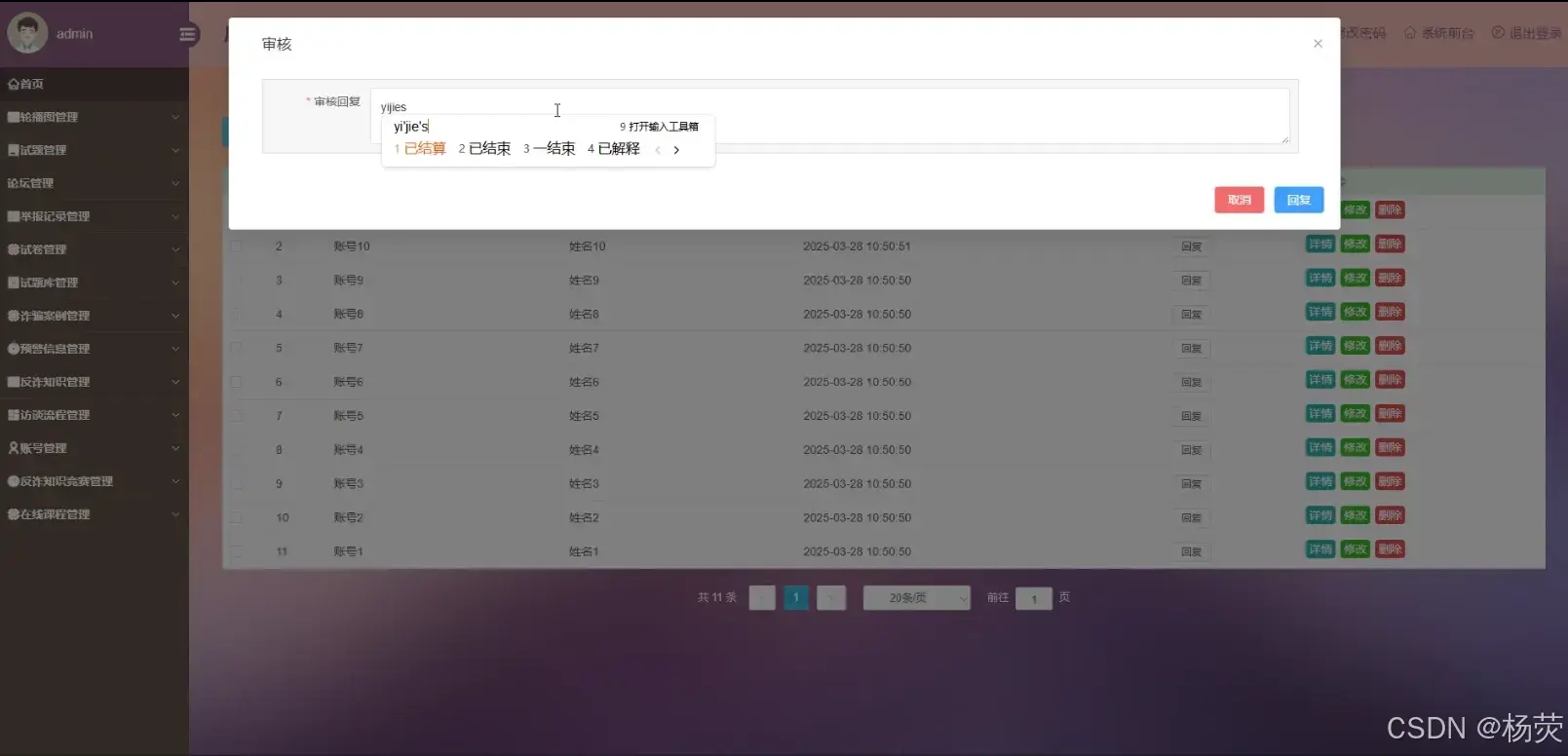Tick the checkbox for row 账号5
Screen dimensions: 1568x756
[236, 416]
